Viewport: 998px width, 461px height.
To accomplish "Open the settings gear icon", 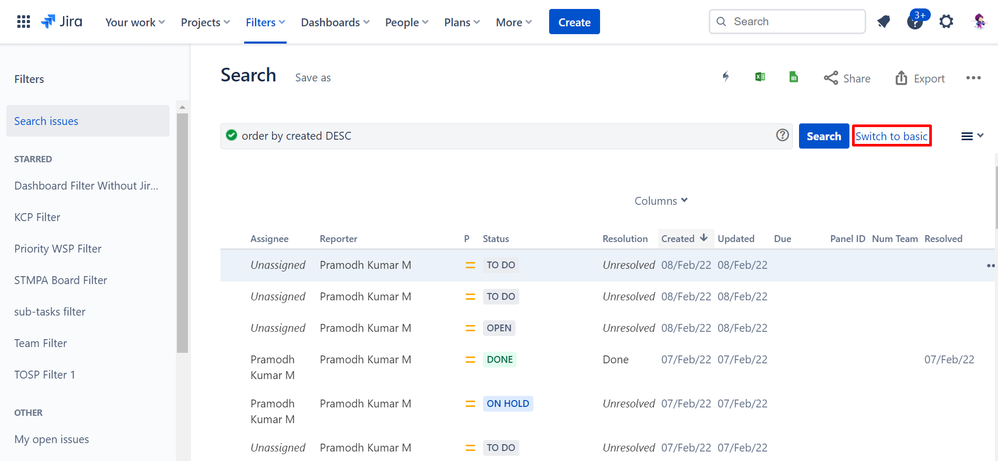I will pos(946,22).
